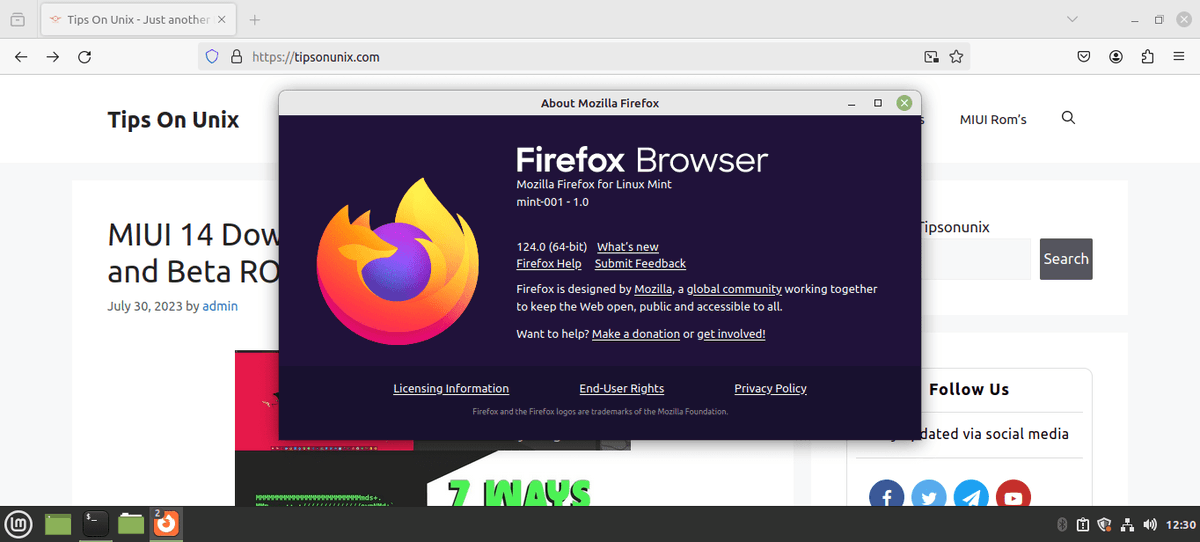
Task: Open the Mozilla link in About dialog
Action: [x=653, y=289]
